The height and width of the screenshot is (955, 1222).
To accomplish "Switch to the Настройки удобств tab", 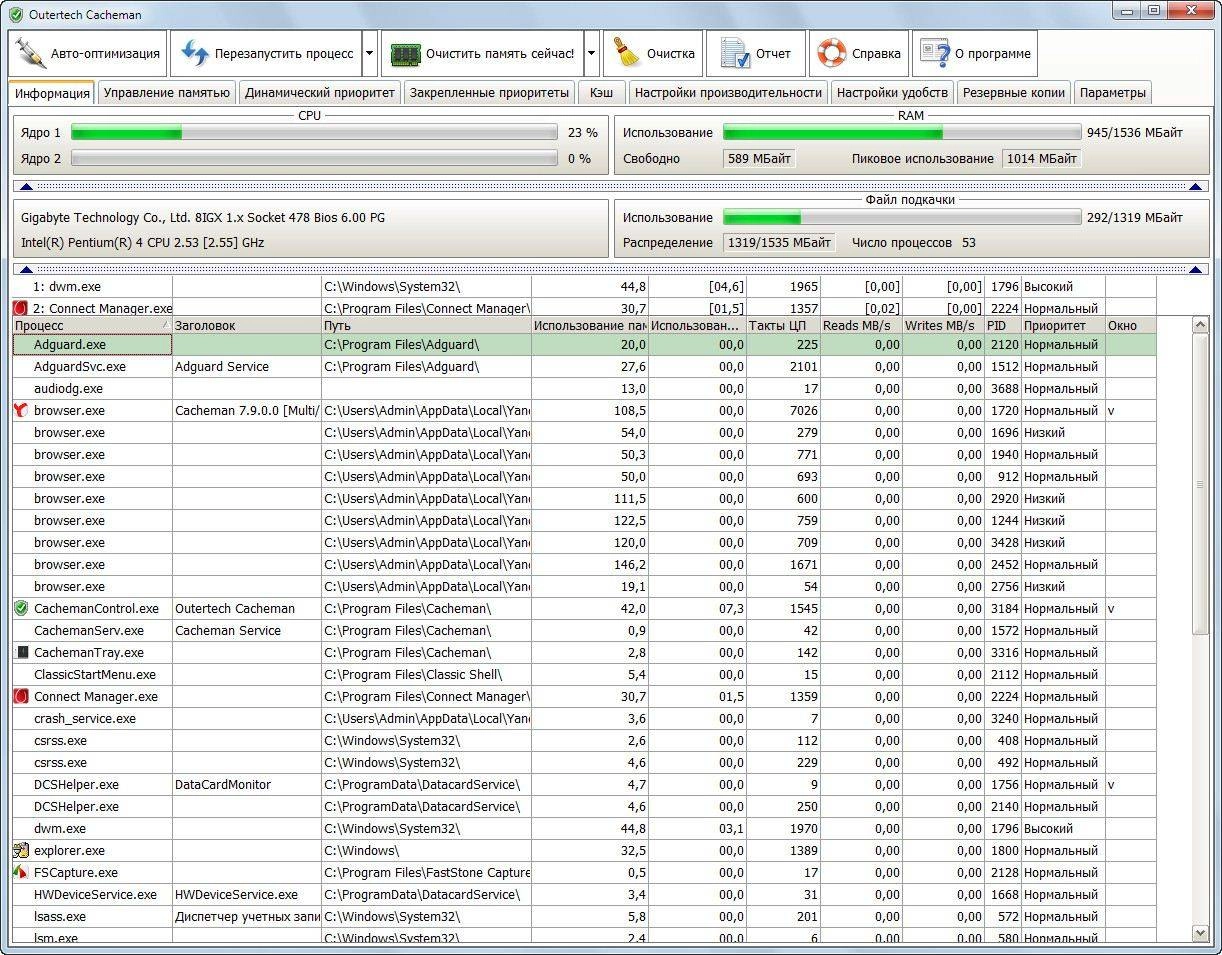I will pyautogui.click(x=892, y=93).
